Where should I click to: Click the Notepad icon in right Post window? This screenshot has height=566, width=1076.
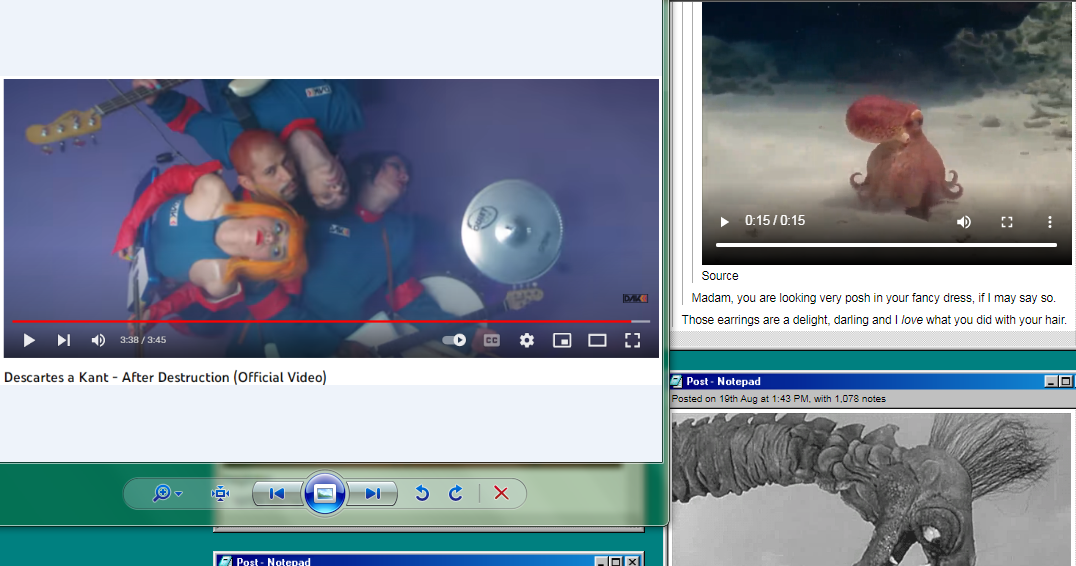(677, 381)
